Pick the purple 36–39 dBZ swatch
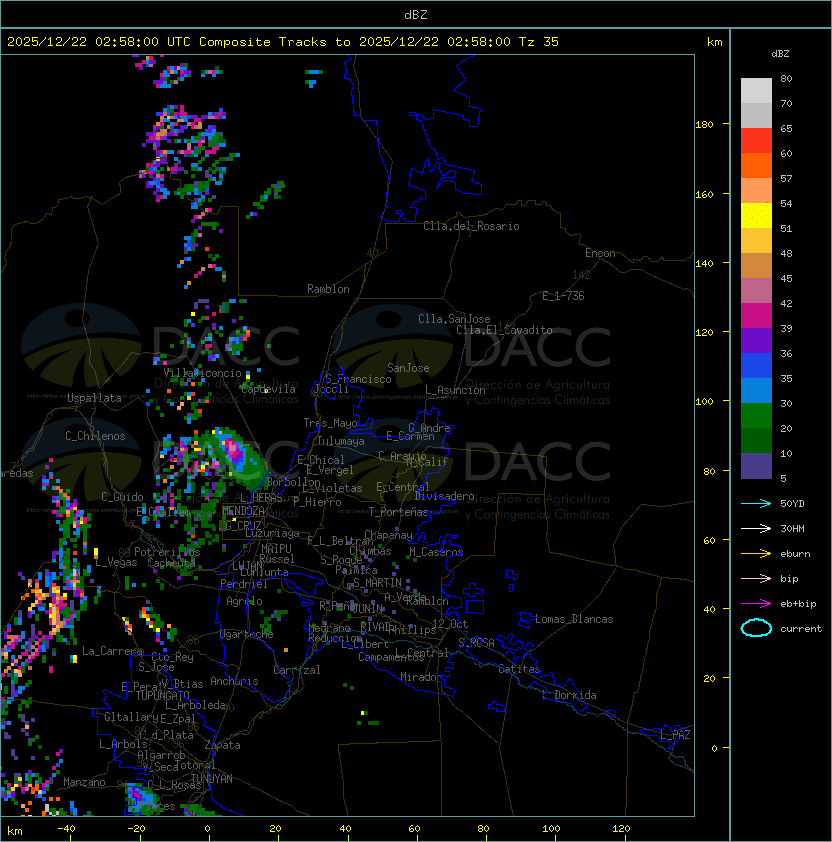The height and width of the screenshot is (842, 832). tap(756, 340)
